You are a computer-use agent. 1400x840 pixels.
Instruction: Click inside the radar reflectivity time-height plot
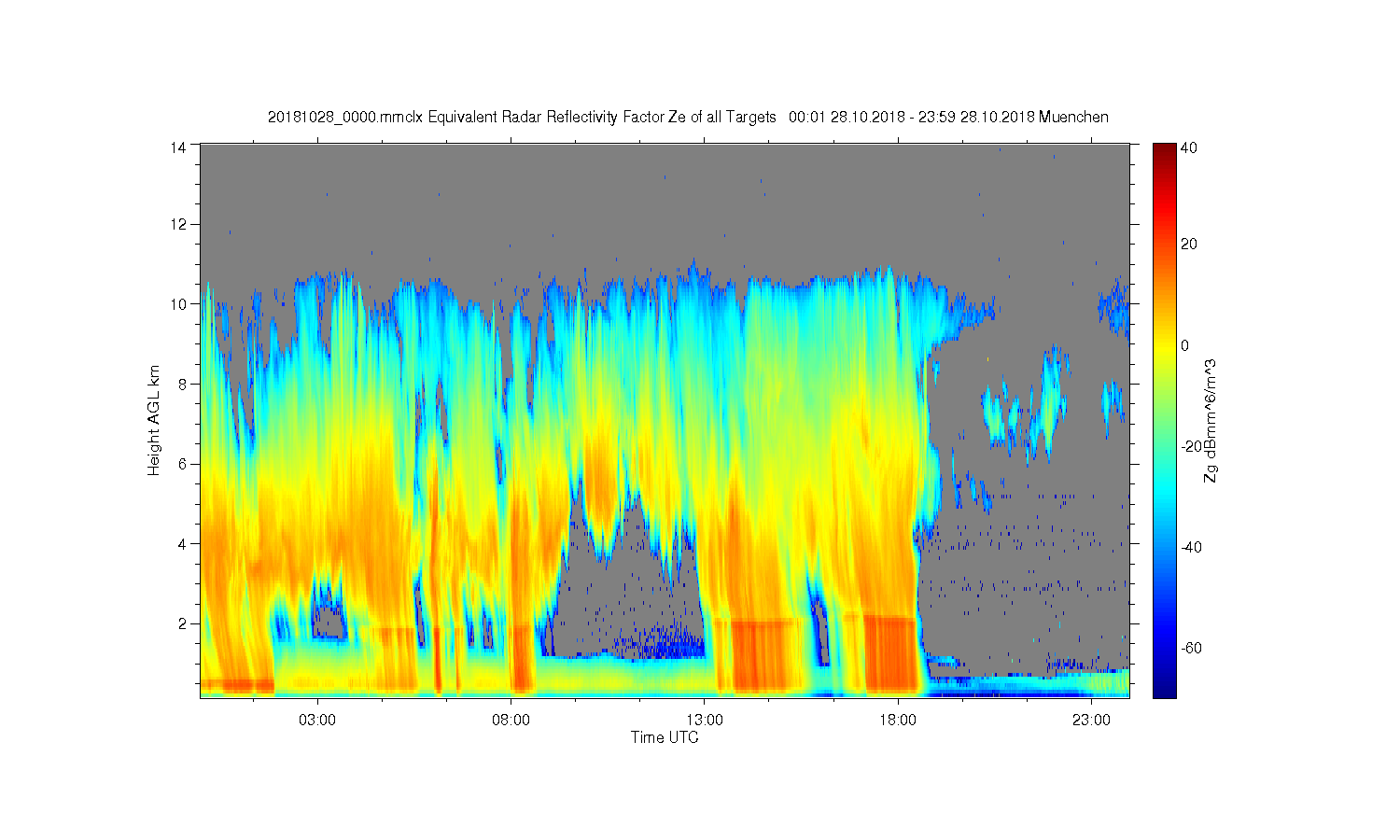point(665,420)
